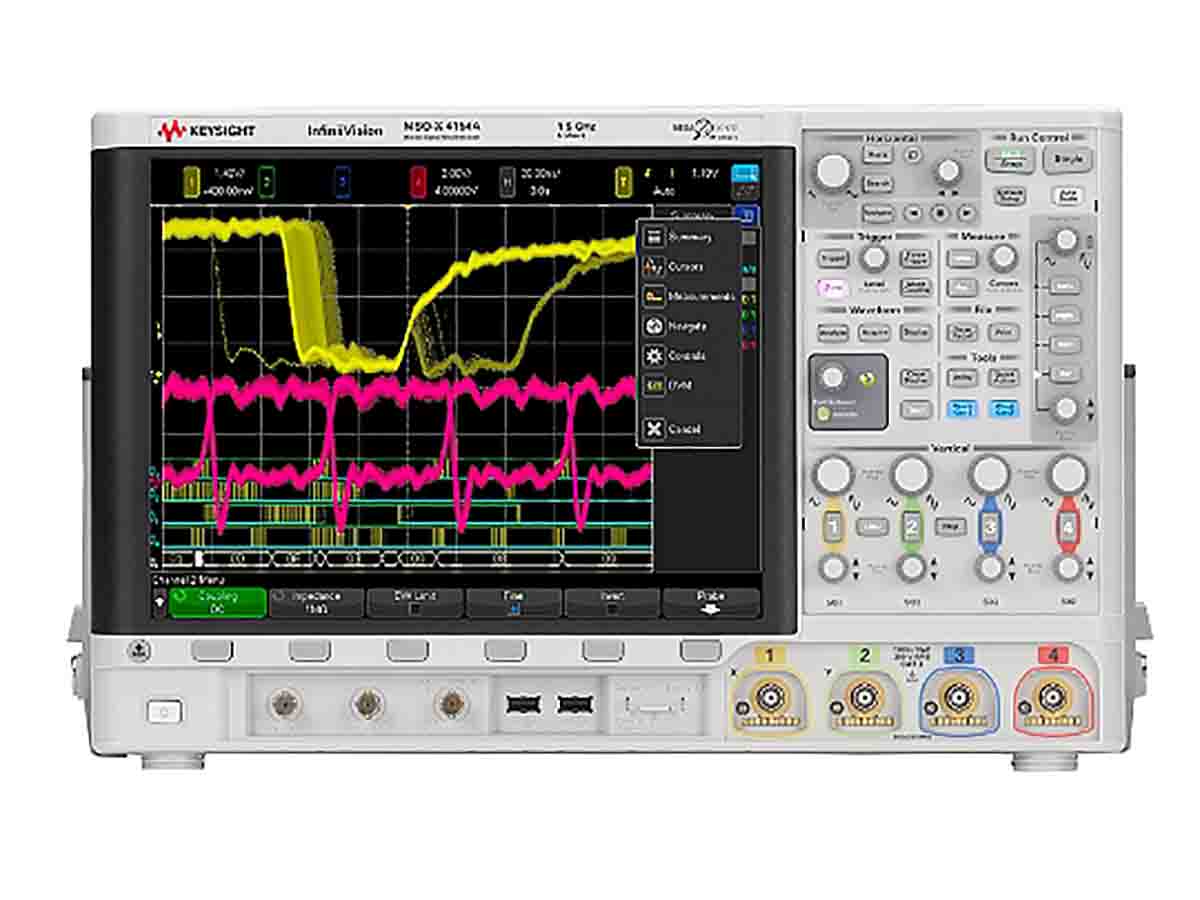This screenshot has width=1200, height=900.
Task: Tap the channel 3 blue badge on screen
Action: click(x=343, y=183)
